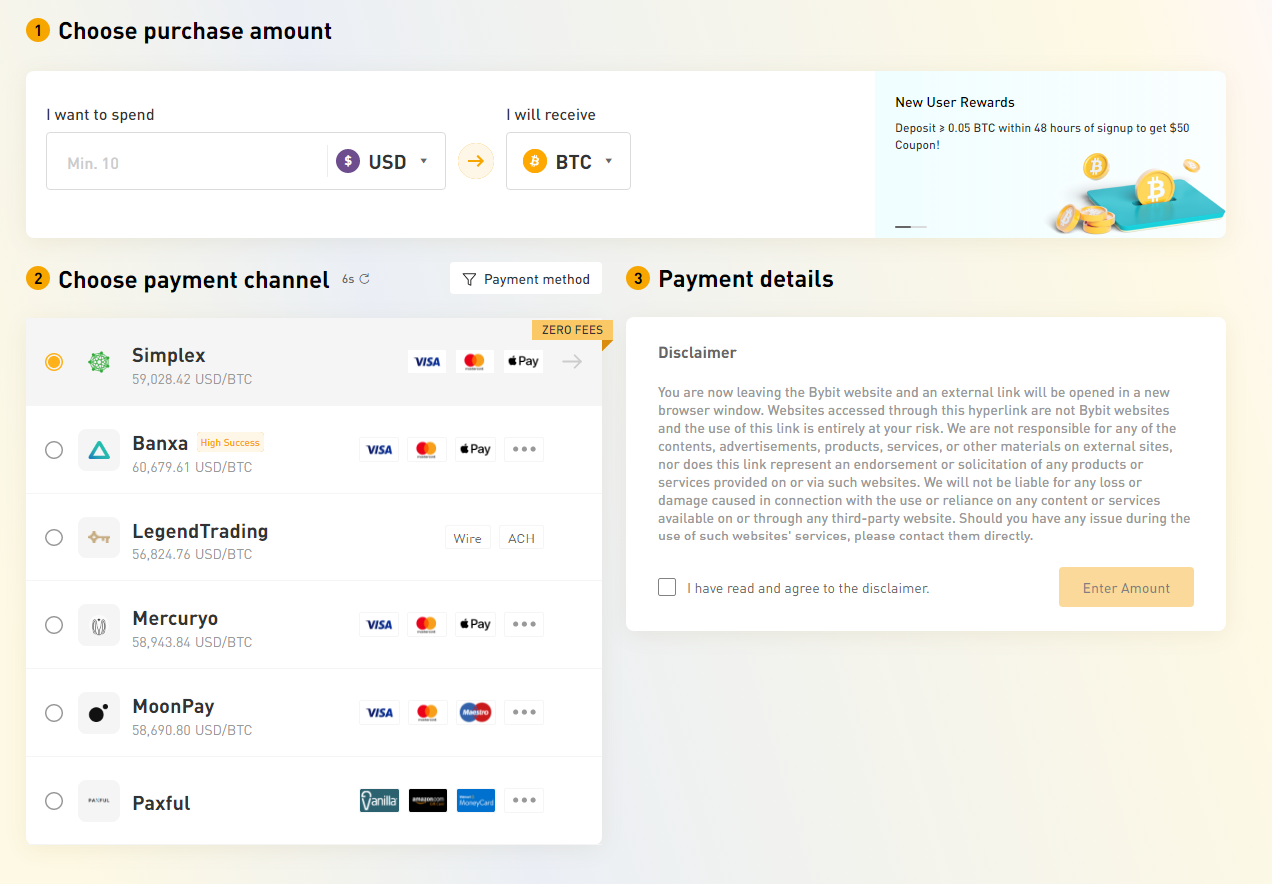This screenshot has width=1272, height=884.
Task: Click the Mercuryo logo icon
Action: click(98, 625)
